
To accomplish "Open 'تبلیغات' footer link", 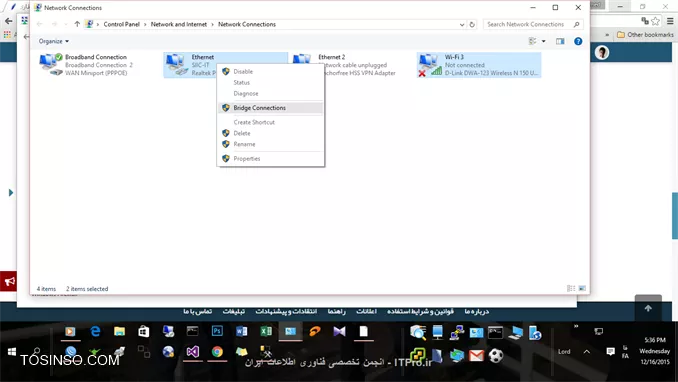I will 233,311.
